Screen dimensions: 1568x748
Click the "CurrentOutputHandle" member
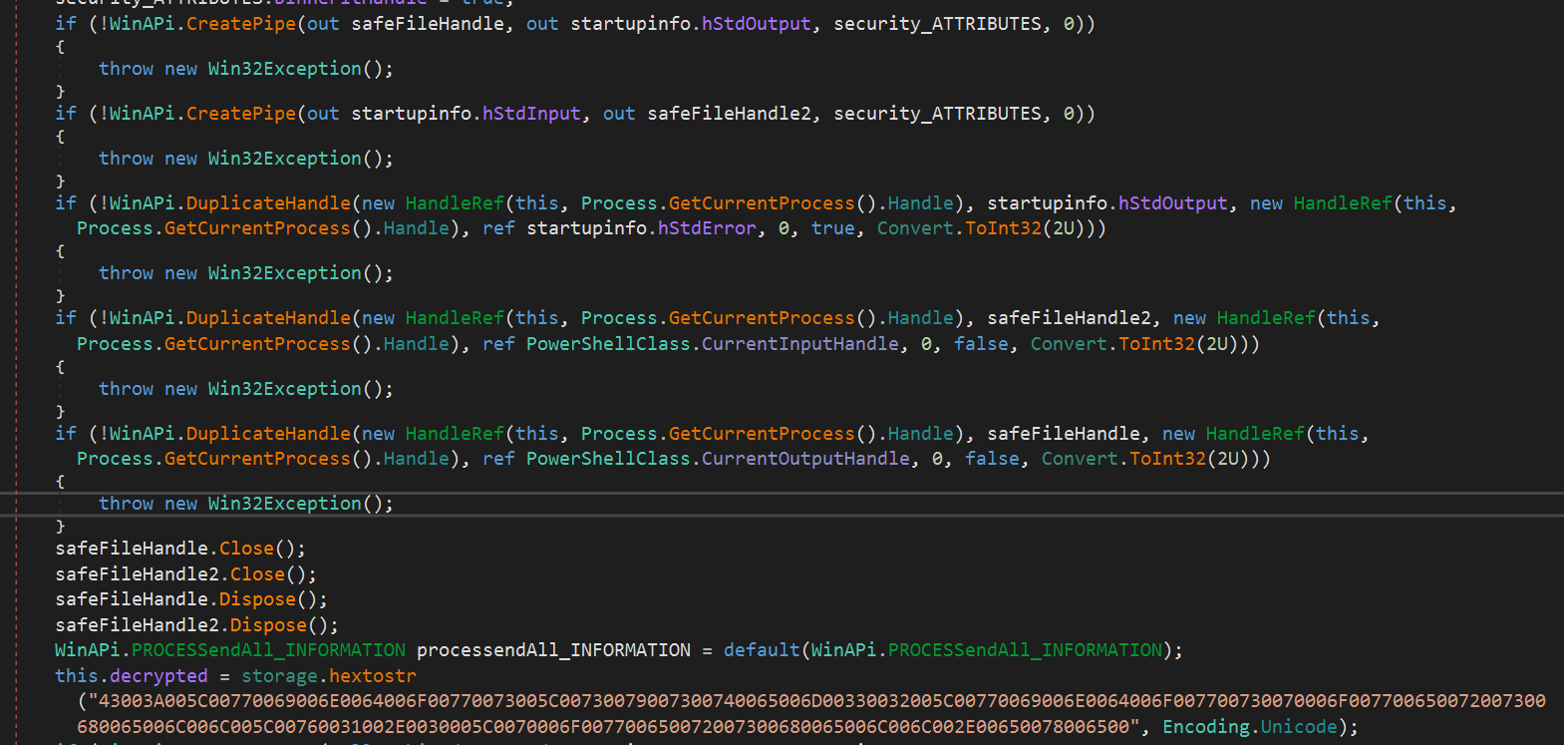[x=805, y=459]
